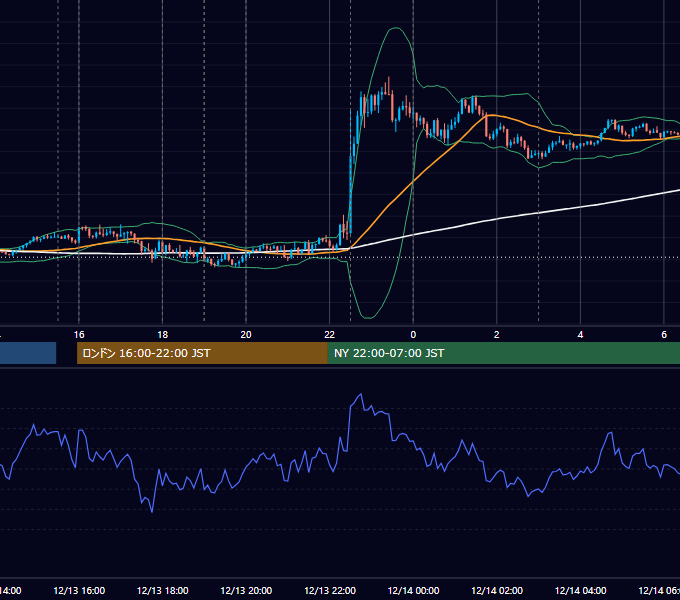This screenshot has width=680, height=600.
Task: Click the 12/14 00:00 time label
Action: pos(413,590)
